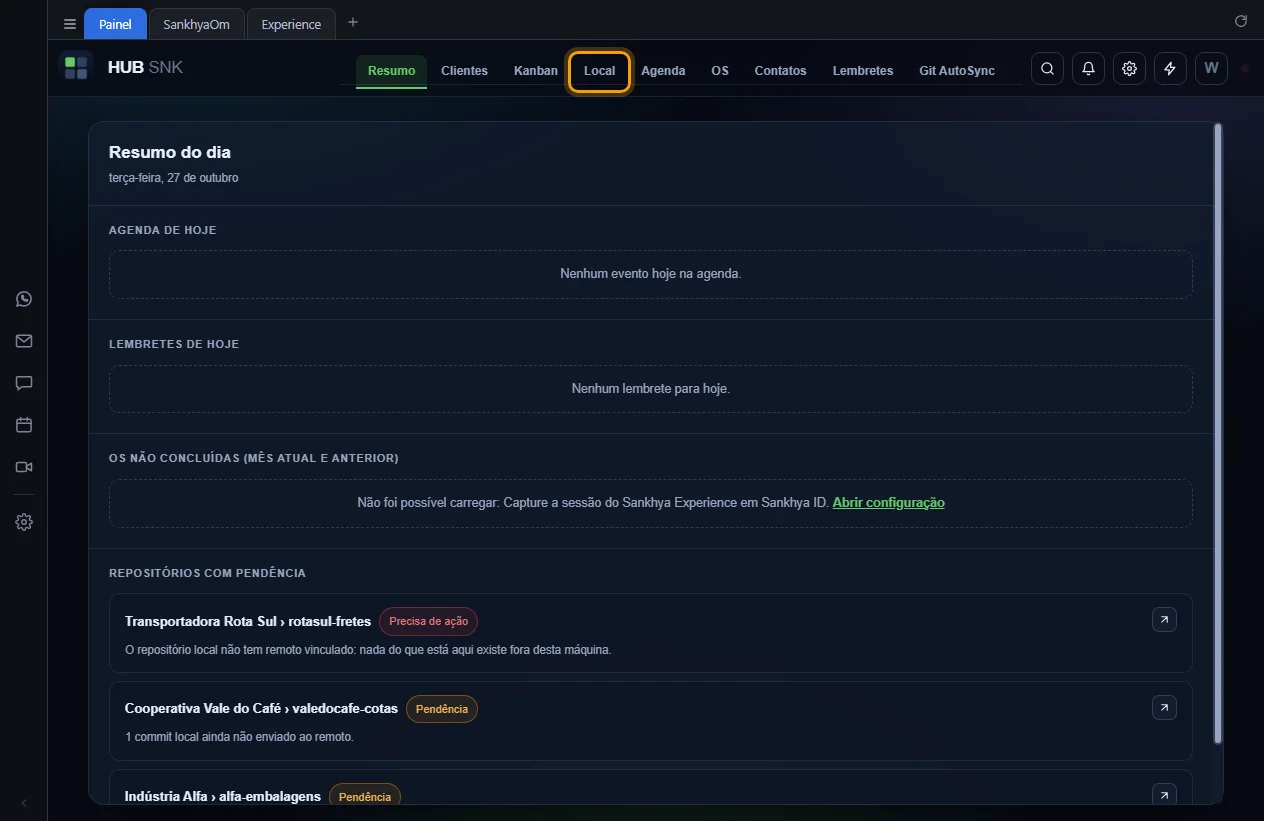Open the OS section
Image resolution: width=1264 pixels, height=821 pixels.
[x=720, y=70]
